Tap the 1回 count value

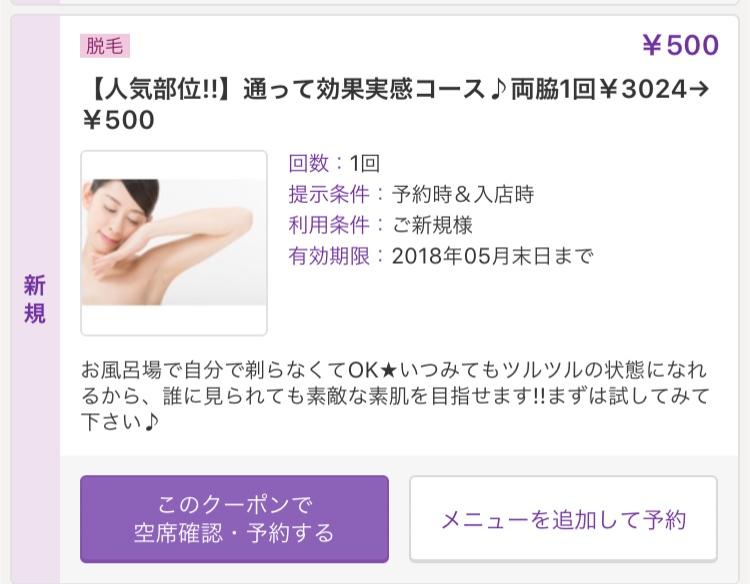(x=364, y=163)
